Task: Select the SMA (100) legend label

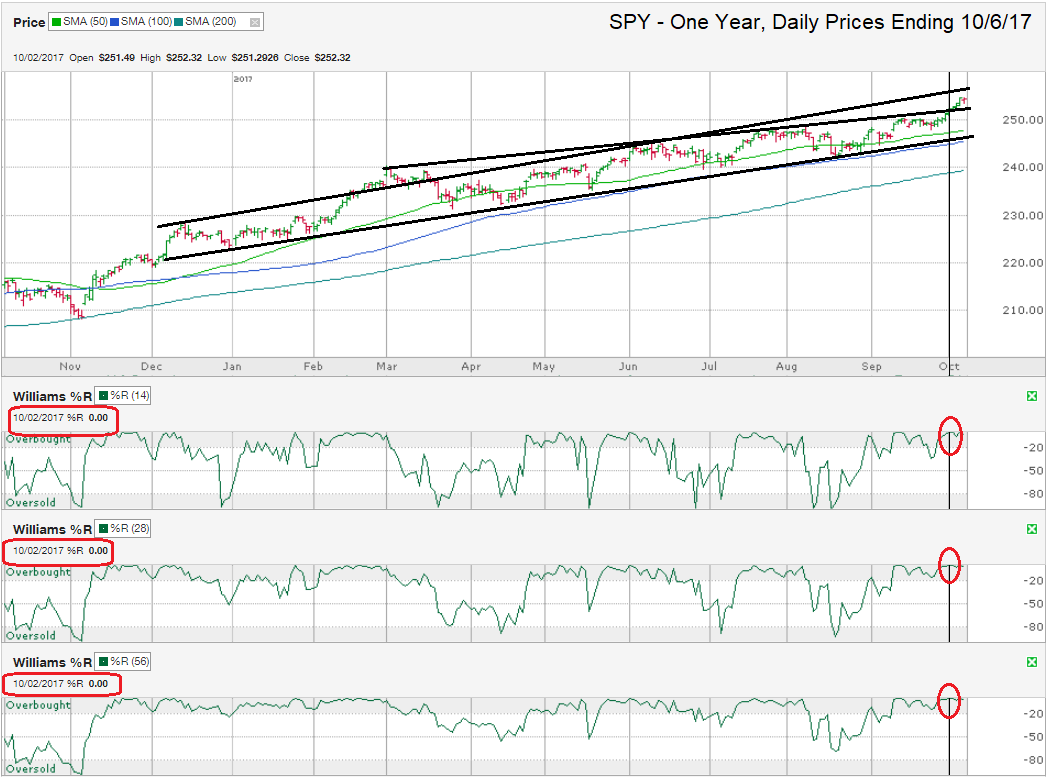Action: 147,22
